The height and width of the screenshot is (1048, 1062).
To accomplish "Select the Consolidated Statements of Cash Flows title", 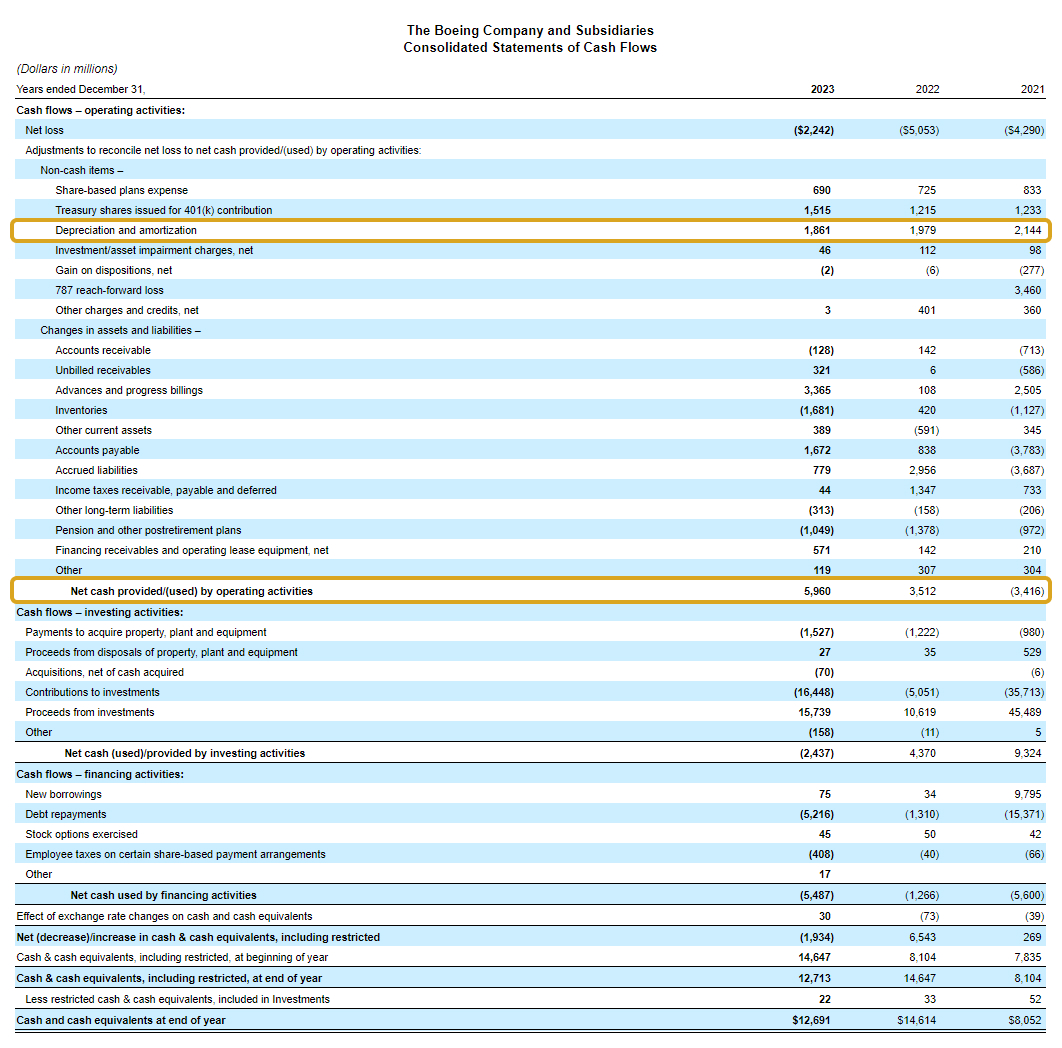I will [530, 47].
